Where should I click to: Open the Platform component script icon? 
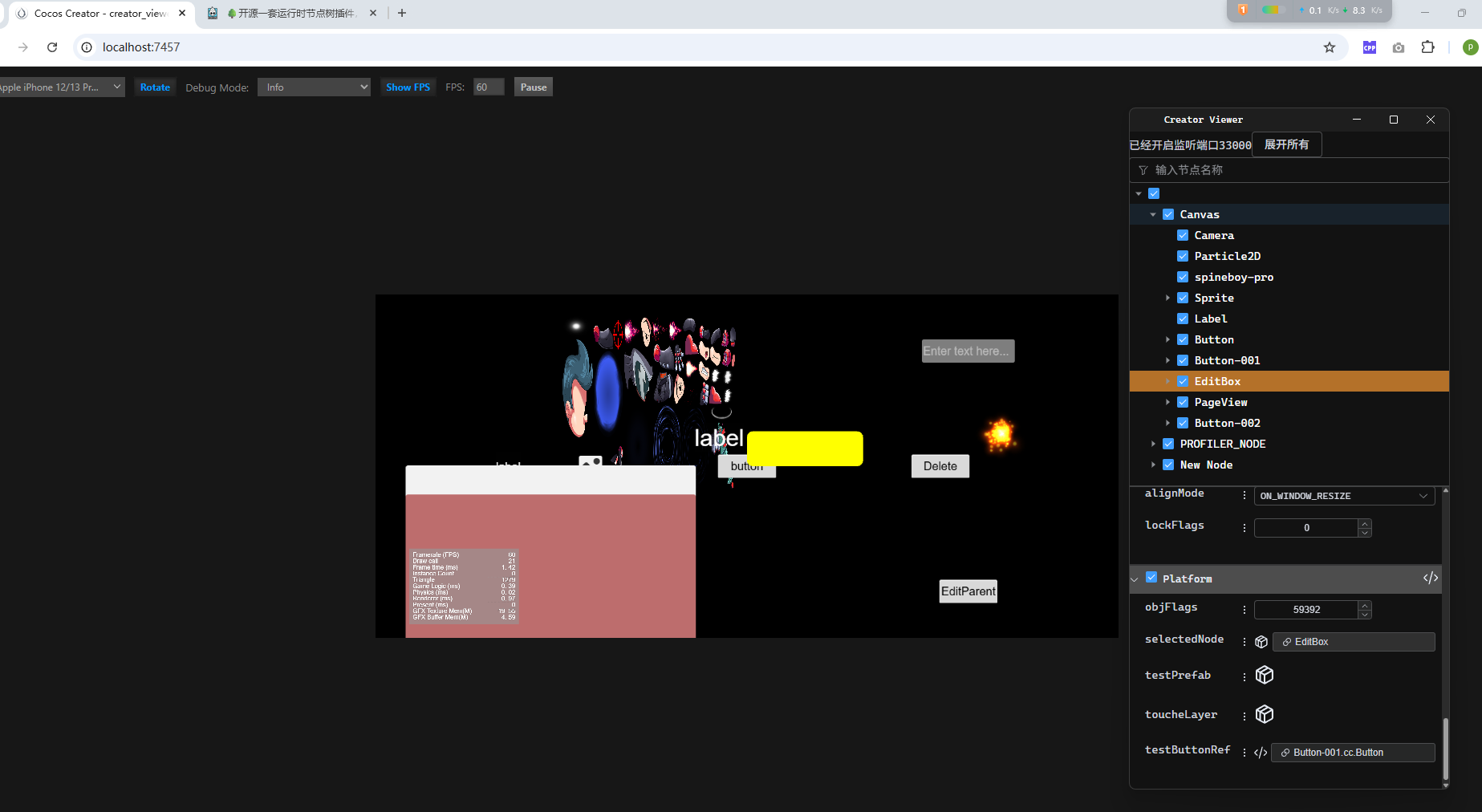pyautogui.click(x=1430, y=579)
